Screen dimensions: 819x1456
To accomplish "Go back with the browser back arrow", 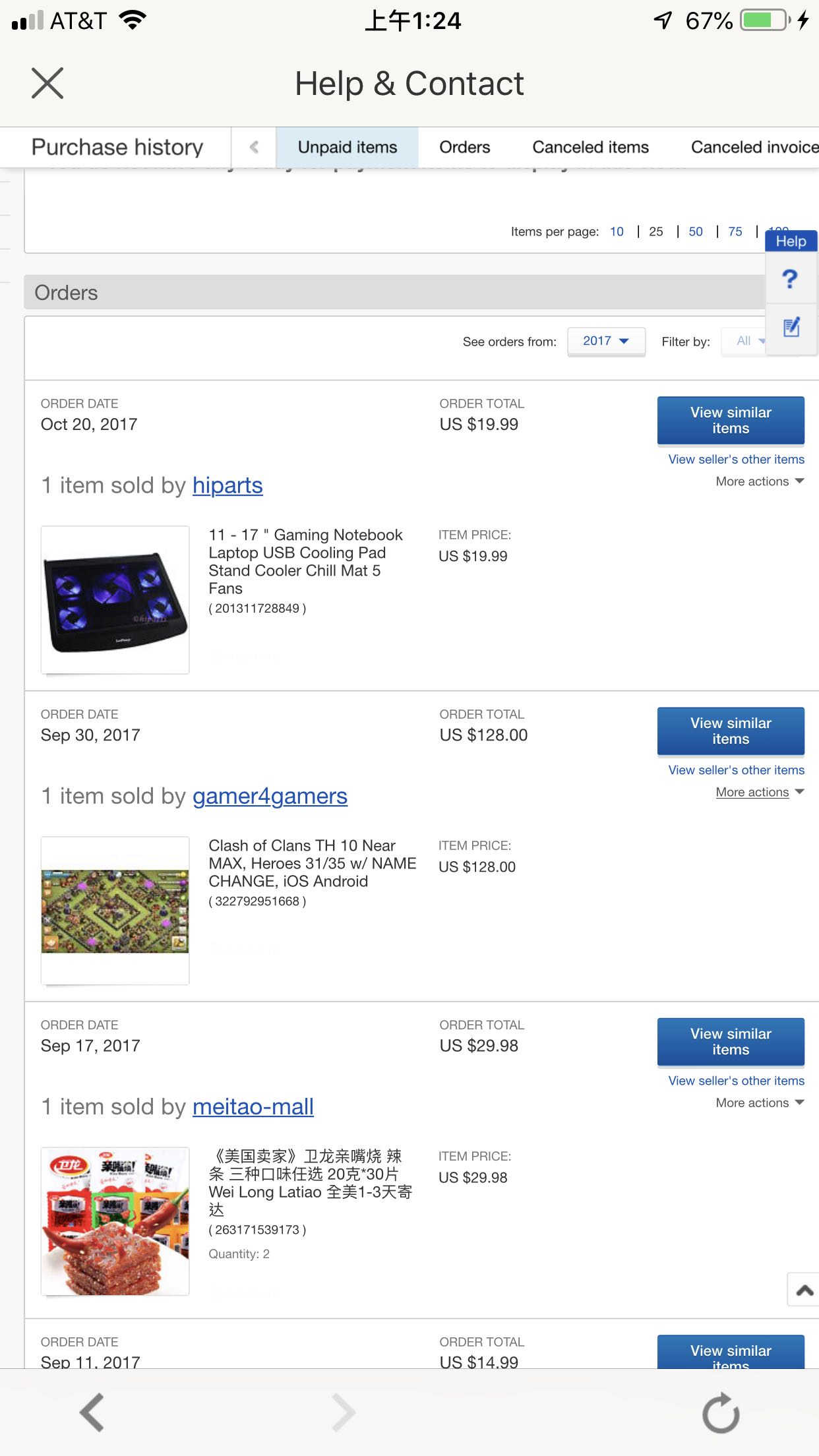I will click(92, 1412).
